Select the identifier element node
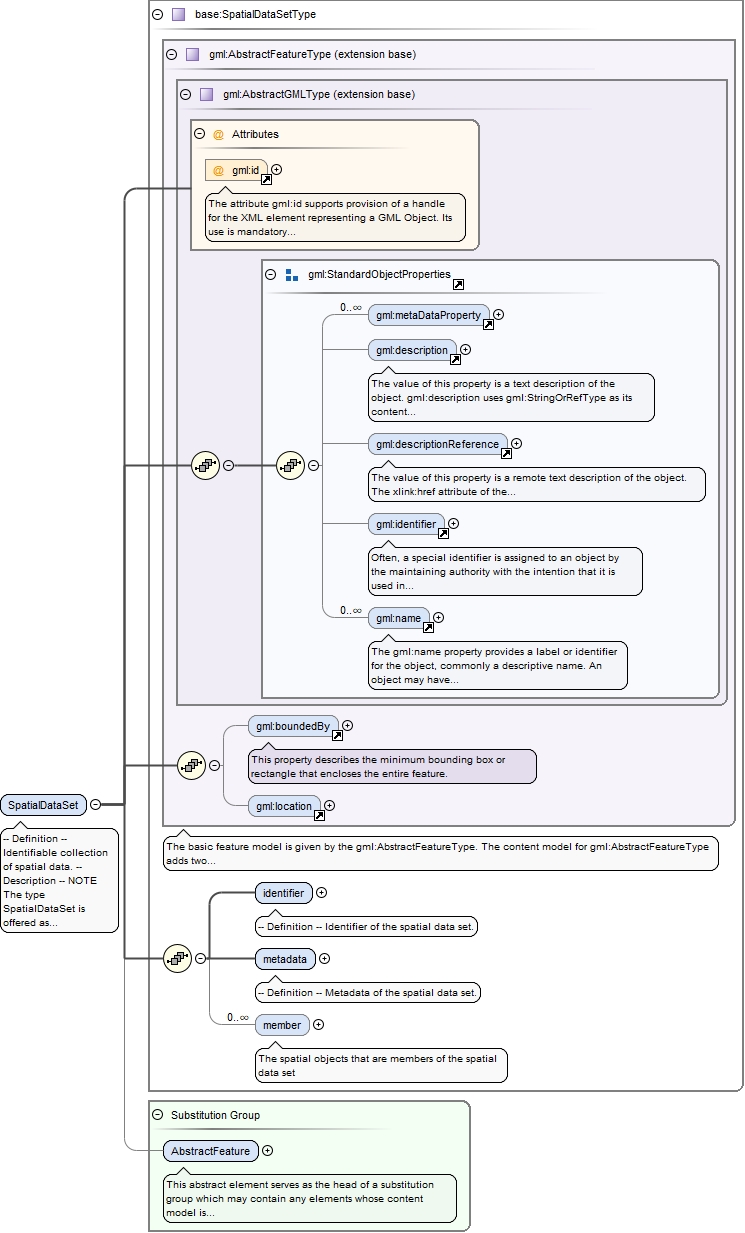745x1233 pixels. 284,893
